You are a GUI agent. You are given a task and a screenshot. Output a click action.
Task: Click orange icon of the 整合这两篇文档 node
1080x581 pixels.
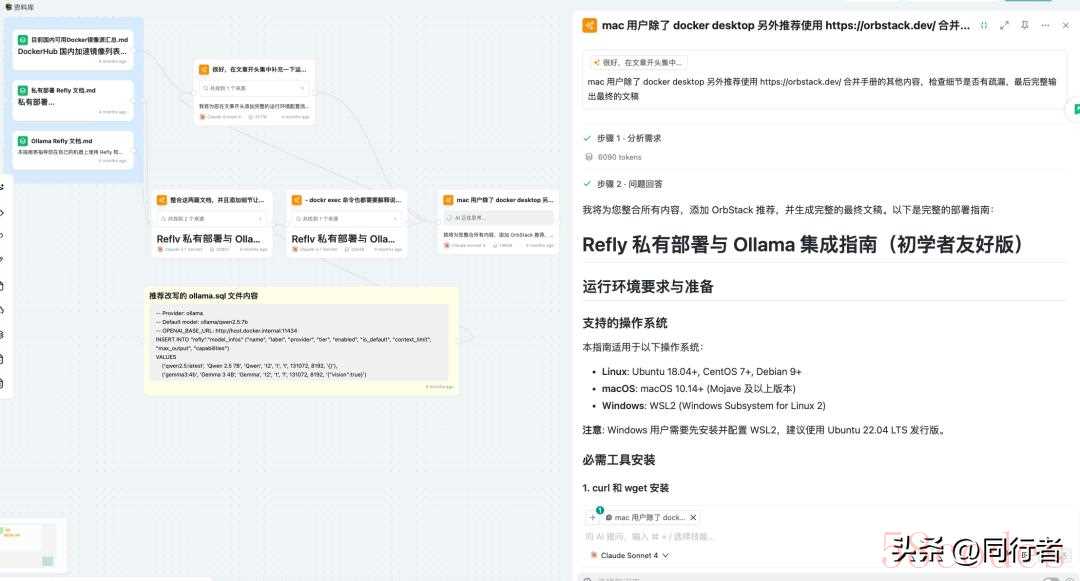(162, 200)
